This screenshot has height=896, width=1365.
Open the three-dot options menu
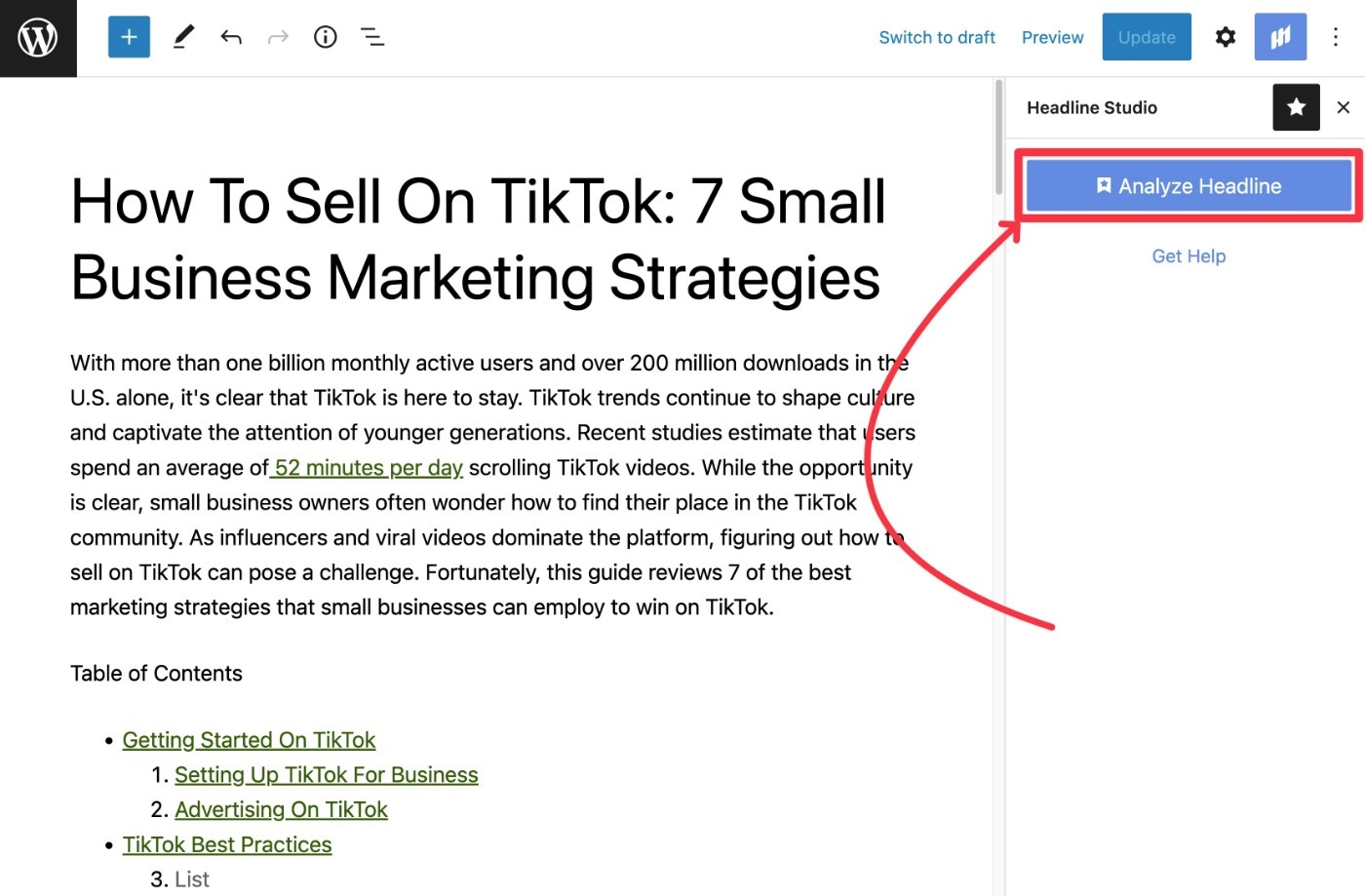pyautogui.click(x=1336, y=37)
